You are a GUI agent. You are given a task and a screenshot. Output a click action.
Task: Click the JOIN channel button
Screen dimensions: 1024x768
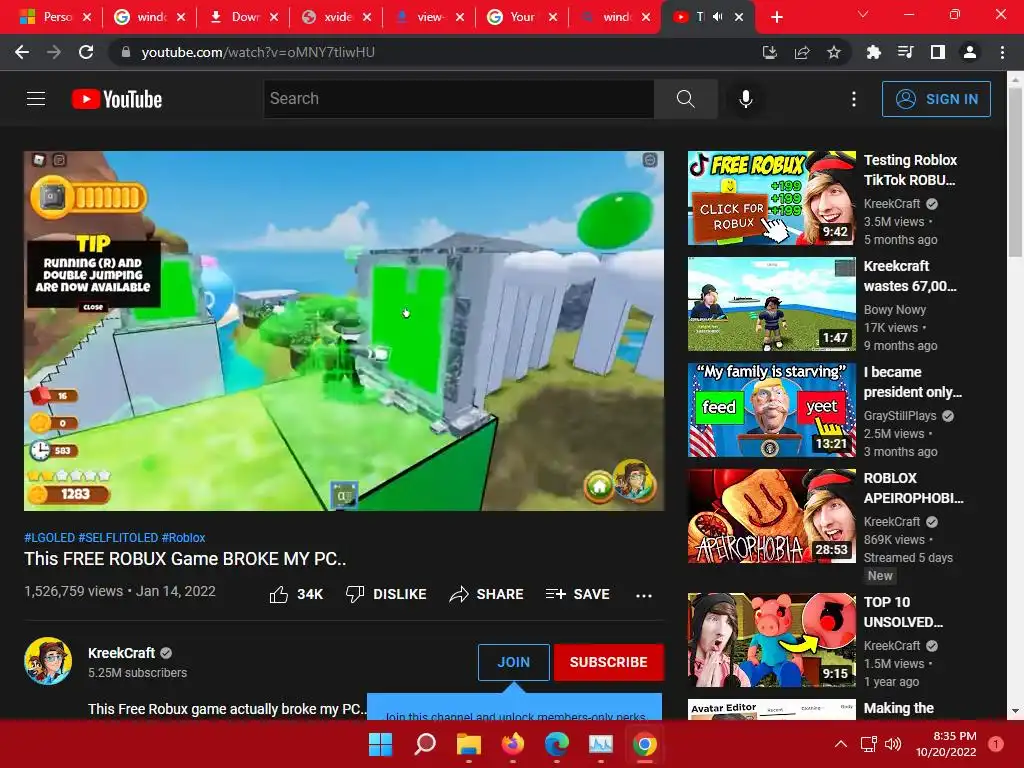tap(513, 662)
